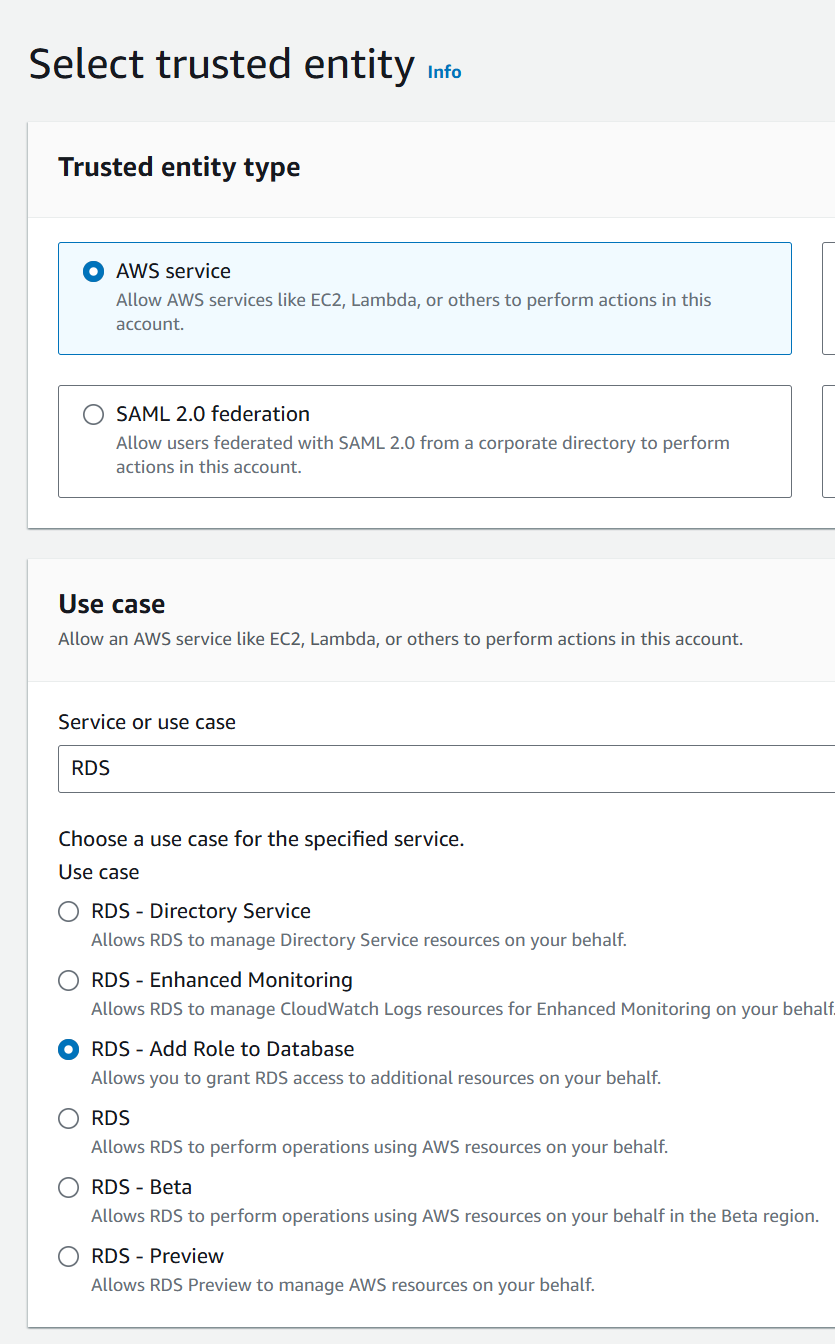Screen dimensions: 835x1344
Task: Select the RDS - Preview use case
Action: point(69,1256)
